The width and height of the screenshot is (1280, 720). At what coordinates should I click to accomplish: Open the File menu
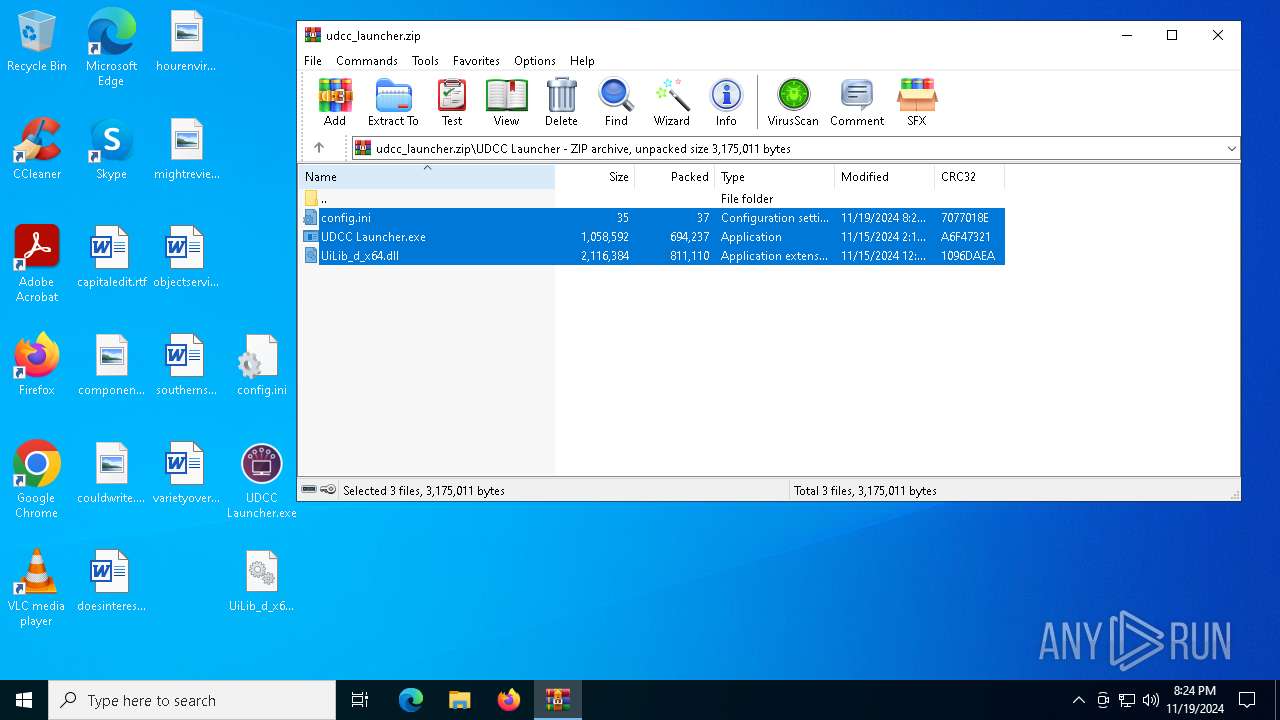[x=313, y=61]
